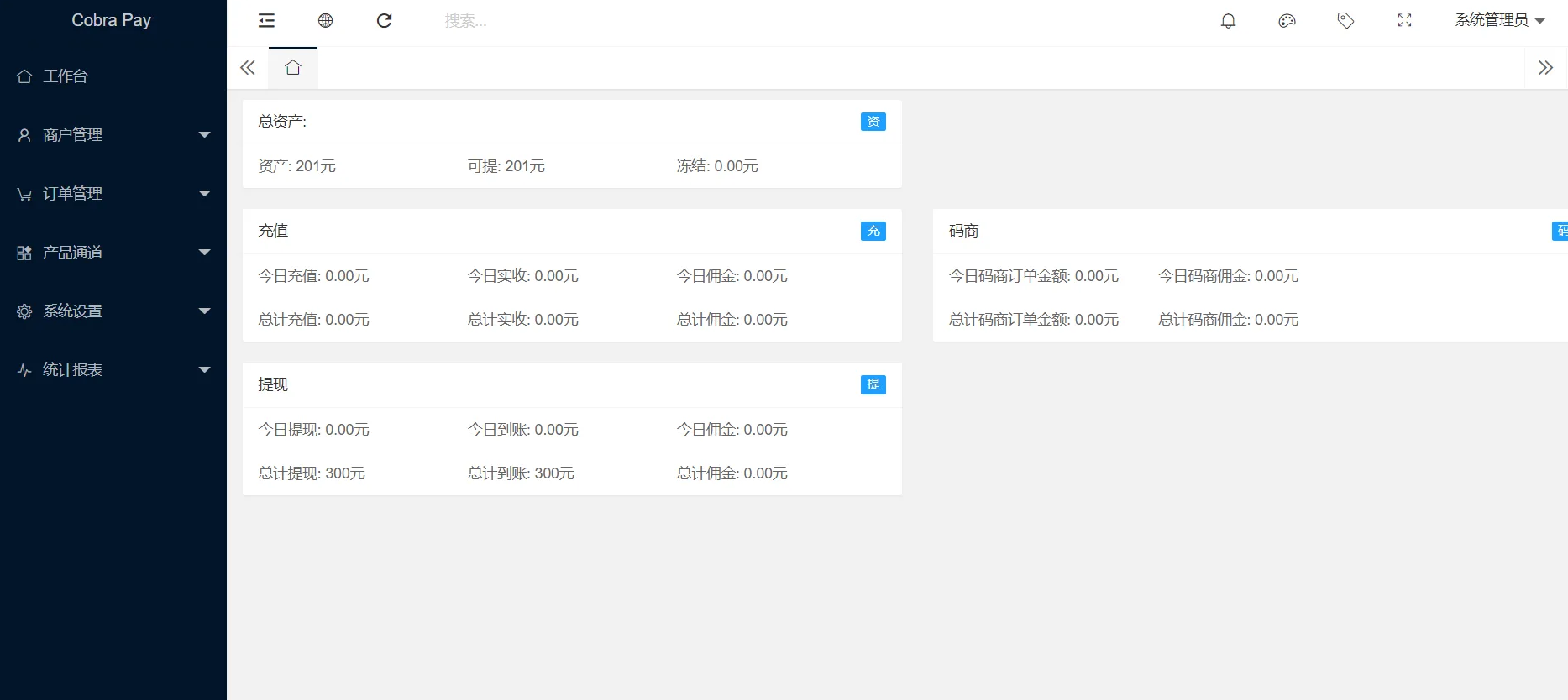This screenshot has width=1568, height=700.
Task: Click the refresh page icon
Action: [384, 21]
